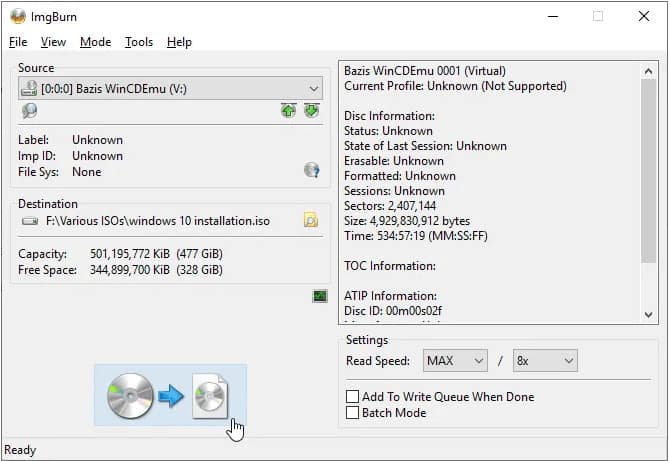Click the 'TOC Information:' heading
The height and width of the screenshot is (461, 670).
pyautogui.click(x=390, y=266)
